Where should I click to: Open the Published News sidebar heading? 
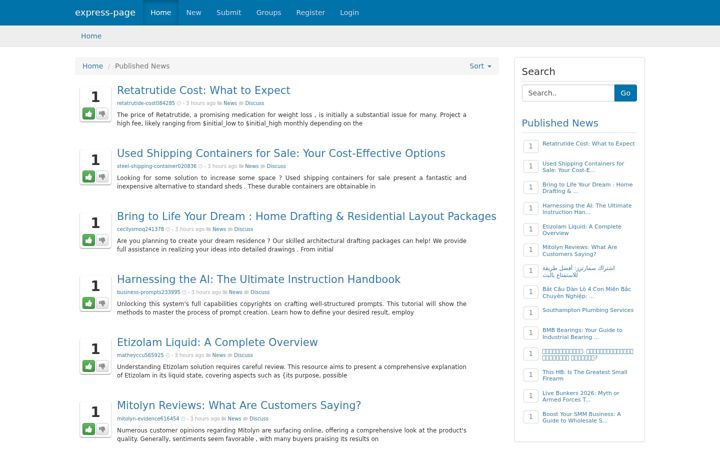click(x=560, y=123)
